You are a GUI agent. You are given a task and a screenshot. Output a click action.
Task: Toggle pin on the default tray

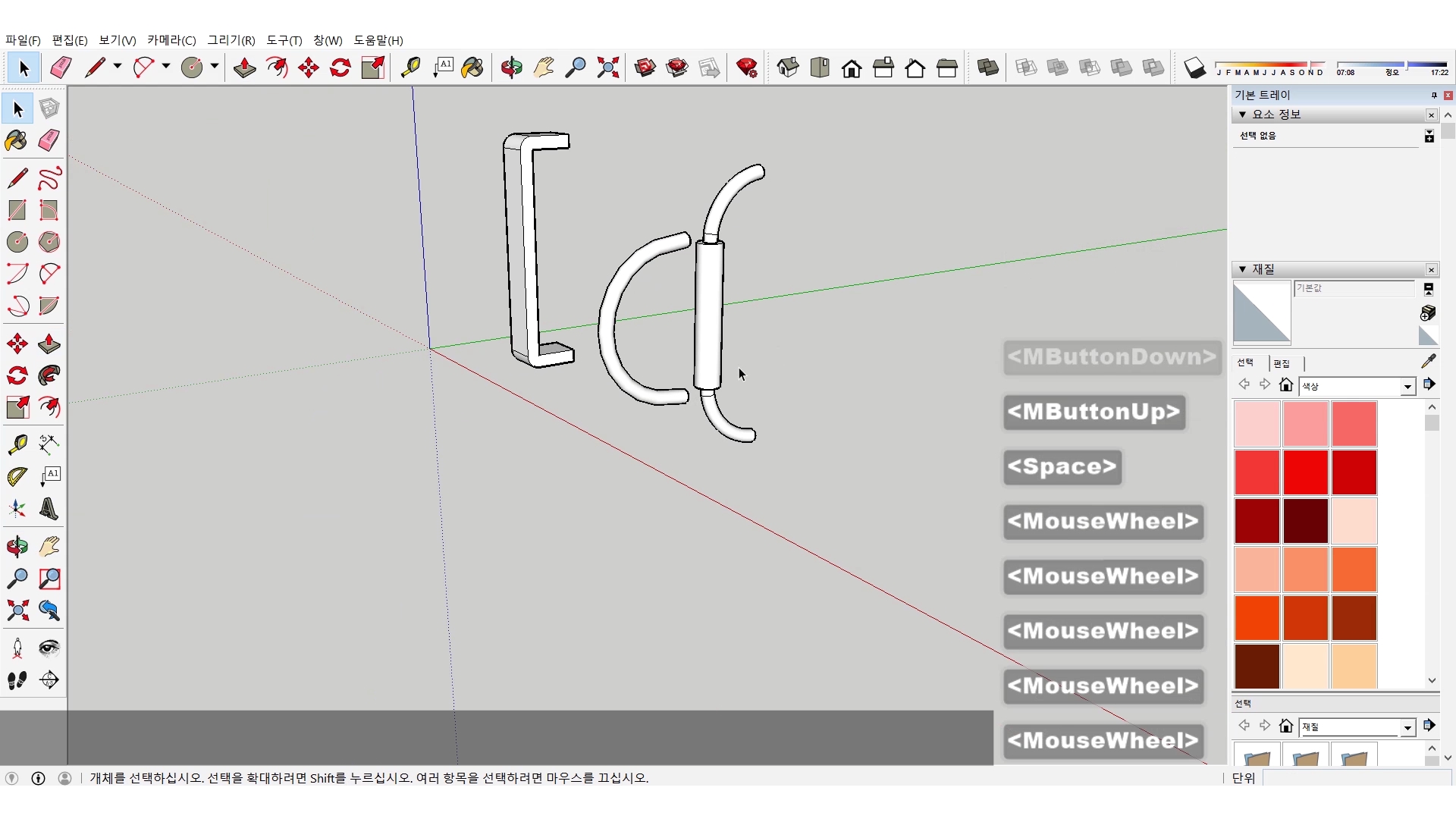[x=1433, y=95]
